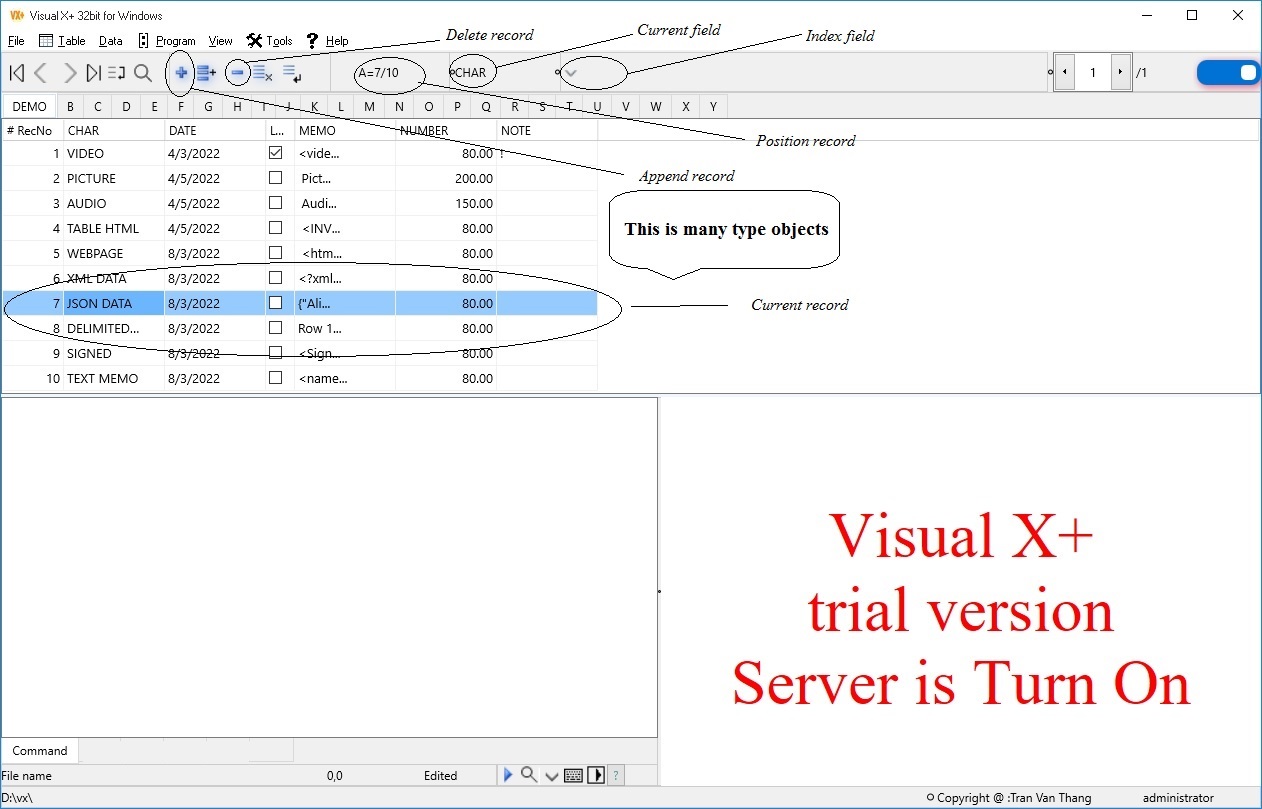Switch off the blue toggle at top right
Viewport: 1262px width, 809px height.
tap(1228, 72)
